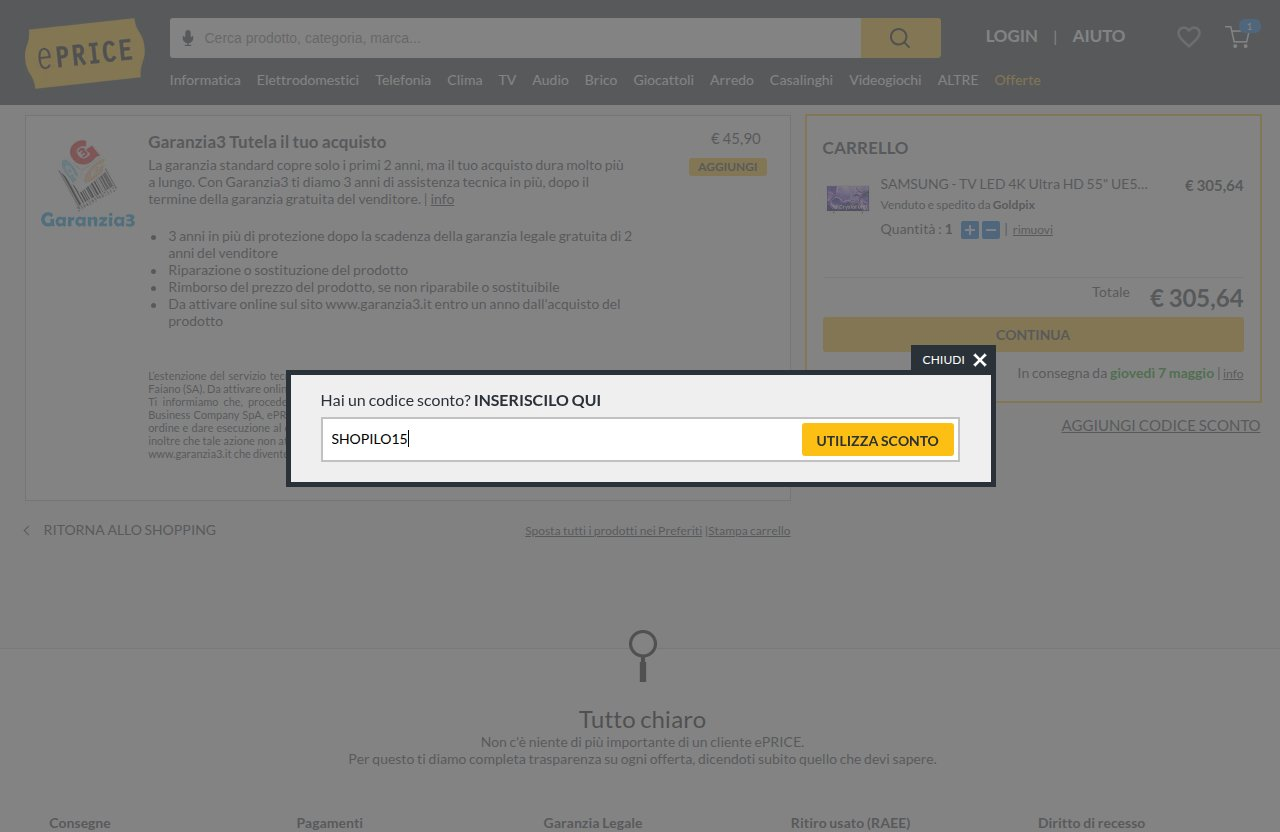This screenshot has height=832, width=1280.
Task: Click the CARRELLO heading
Action: click(x=865, y=148)
